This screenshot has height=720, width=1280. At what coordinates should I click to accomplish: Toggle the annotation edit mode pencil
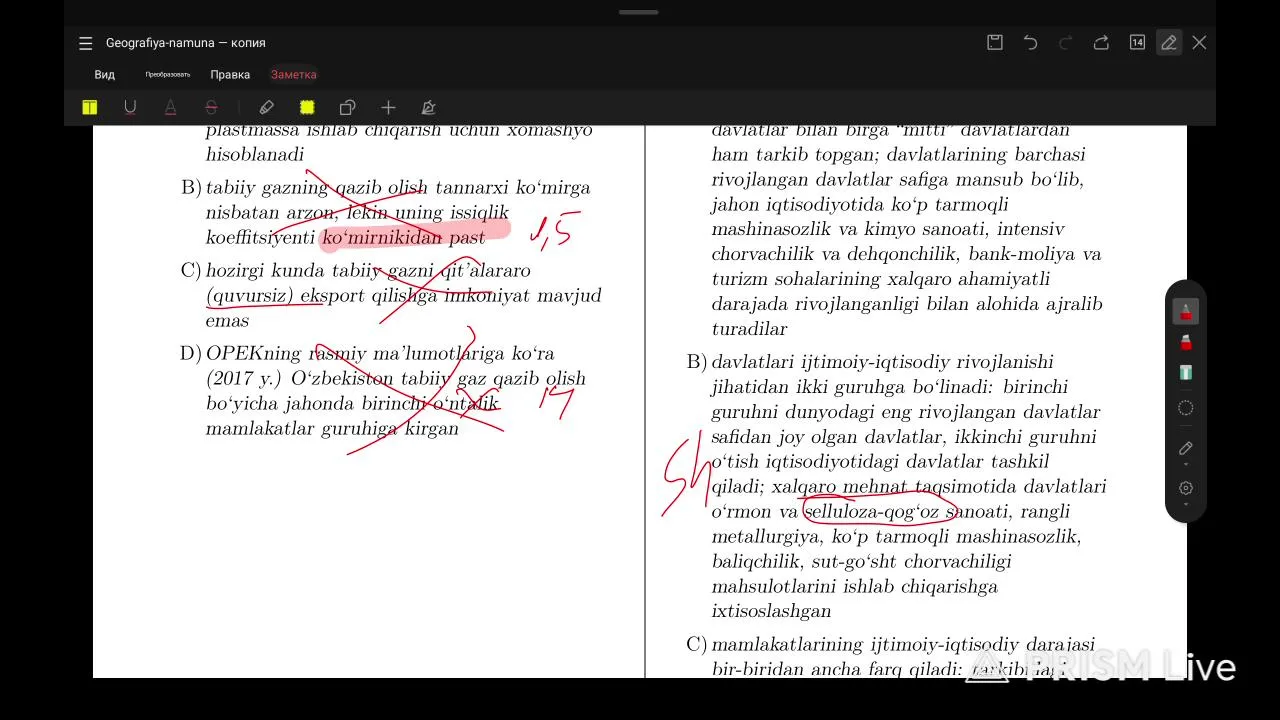[x=1168, y=42]
